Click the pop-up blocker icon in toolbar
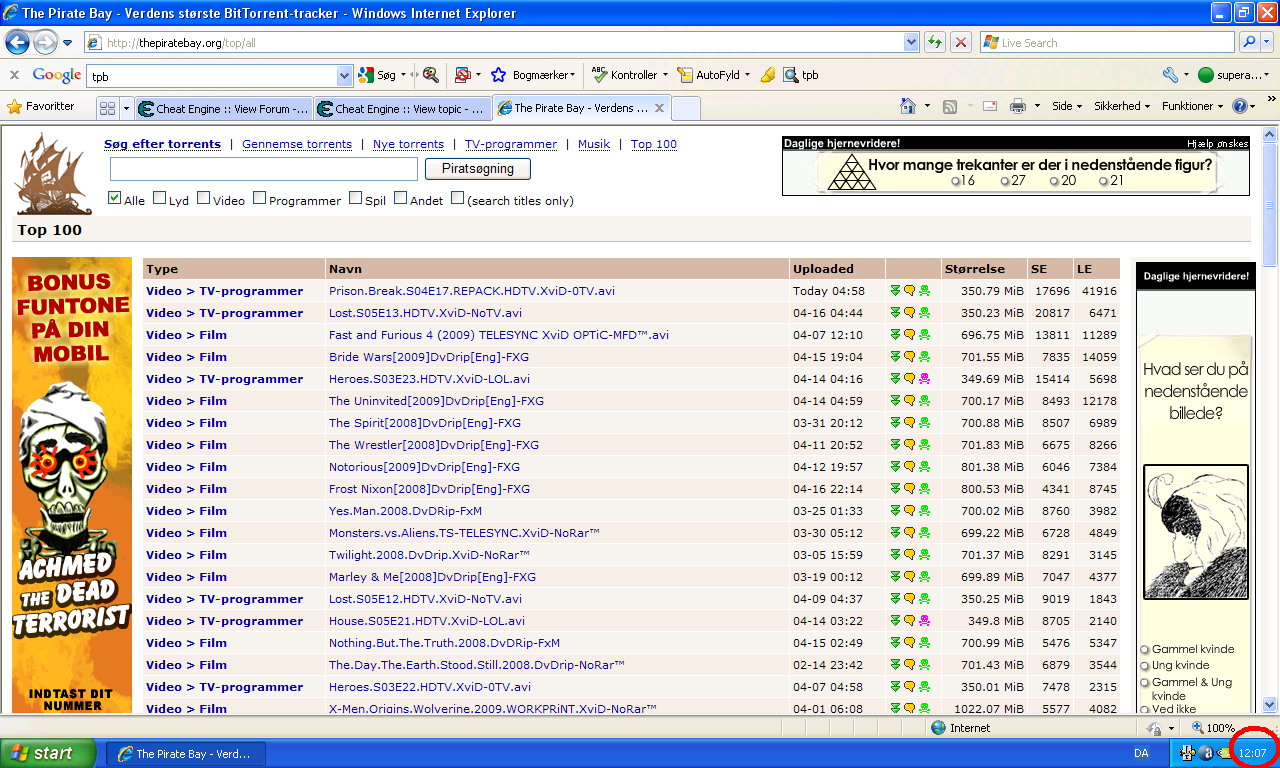 (462, 75)
